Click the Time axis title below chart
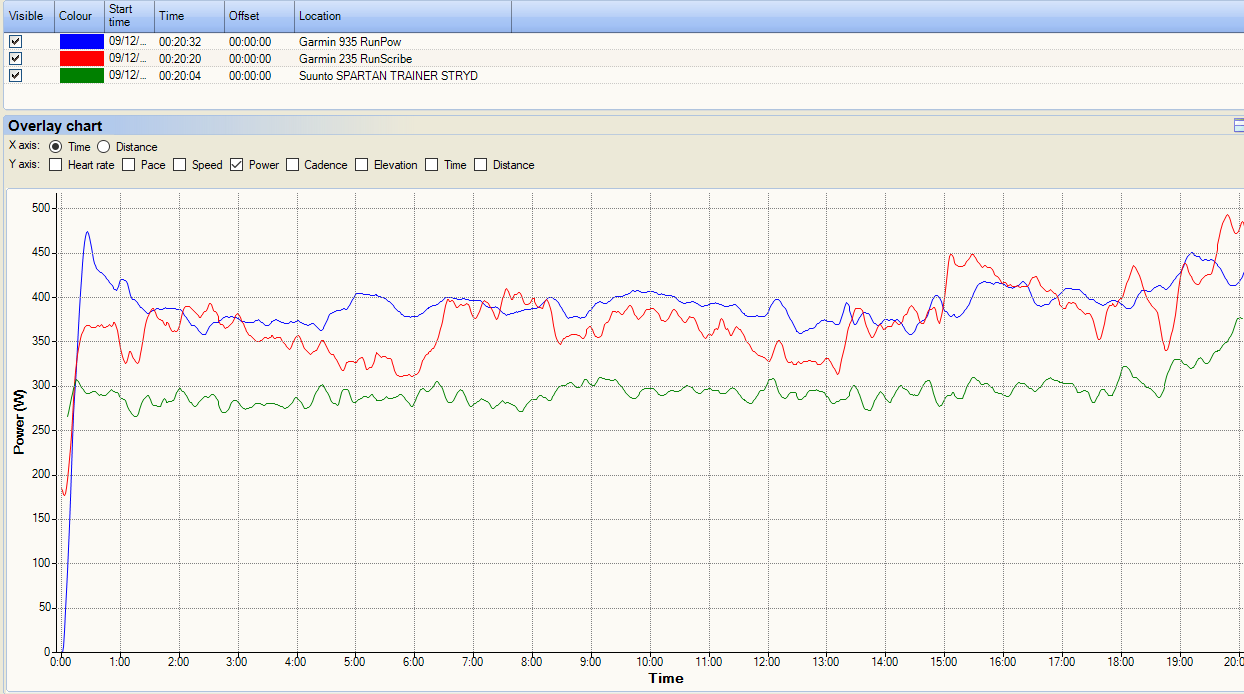This screenshot has height=694, width=1244. pyautogui.click(x=666, y=678)
